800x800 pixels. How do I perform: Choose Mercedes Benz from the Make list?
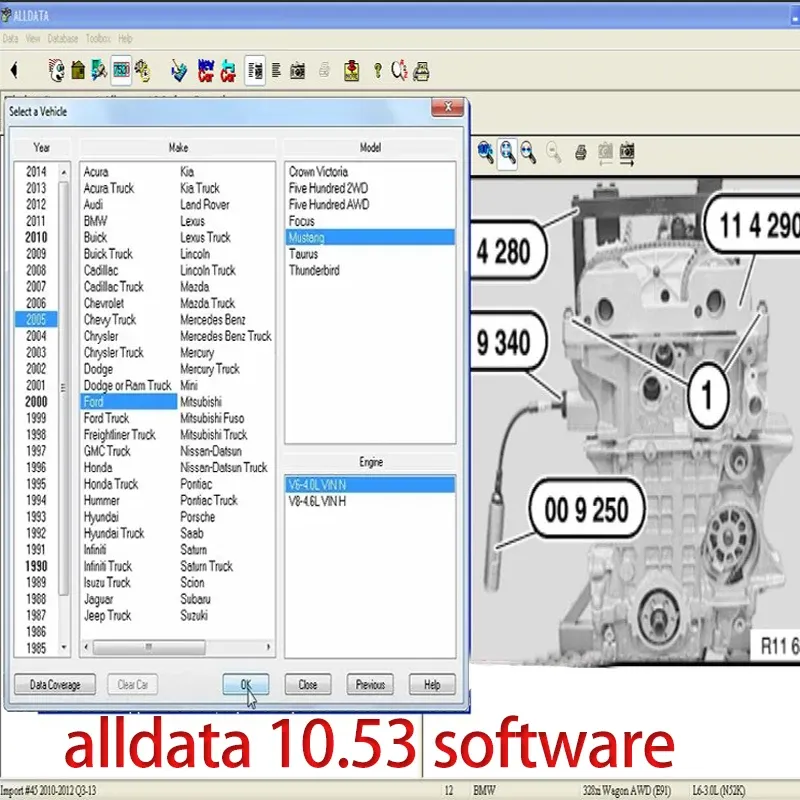212,320
